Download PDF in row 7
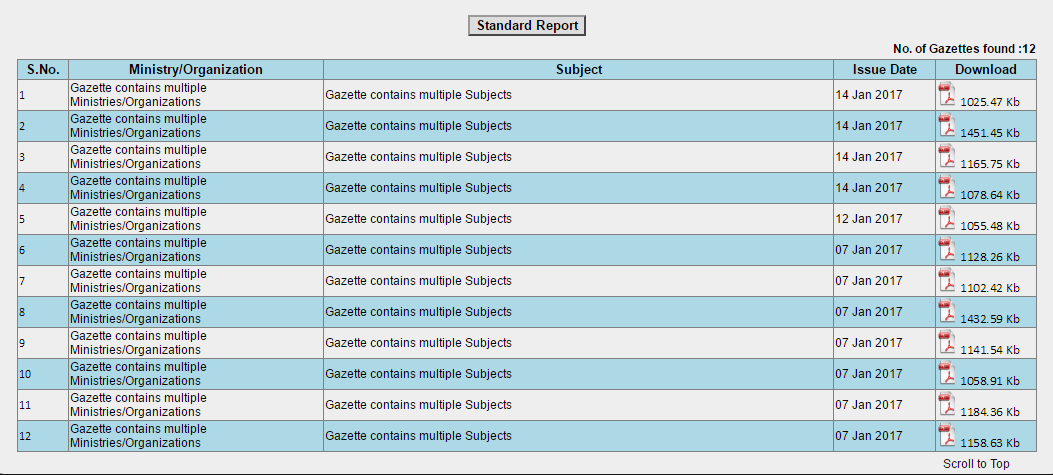Image resolution: width=1053 pixels, height=475 pixels. [x=946, y=279]
